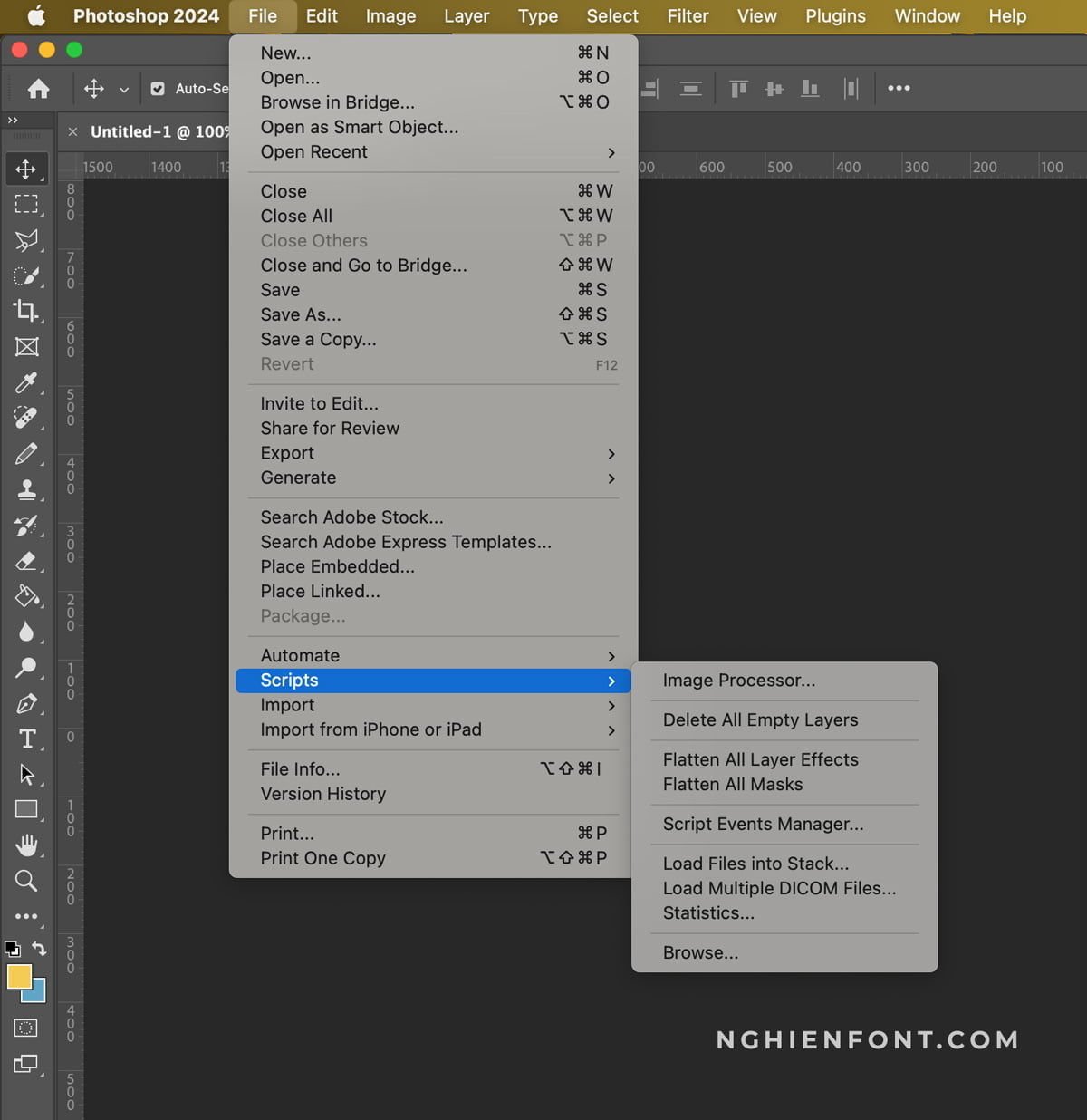The image size is (1087, 1120).
Task: Select the Hand tool
Action: pos(26,845)
